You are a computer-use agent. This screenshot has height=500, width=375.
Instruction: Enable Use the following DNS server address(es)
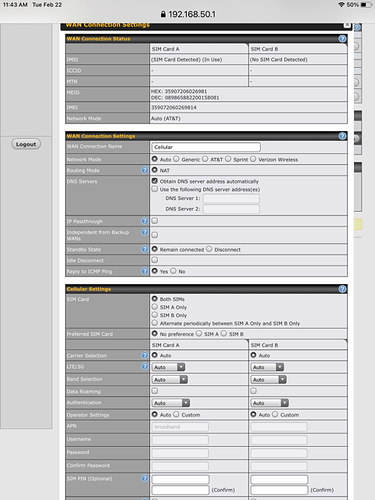(x=155, y=189)
